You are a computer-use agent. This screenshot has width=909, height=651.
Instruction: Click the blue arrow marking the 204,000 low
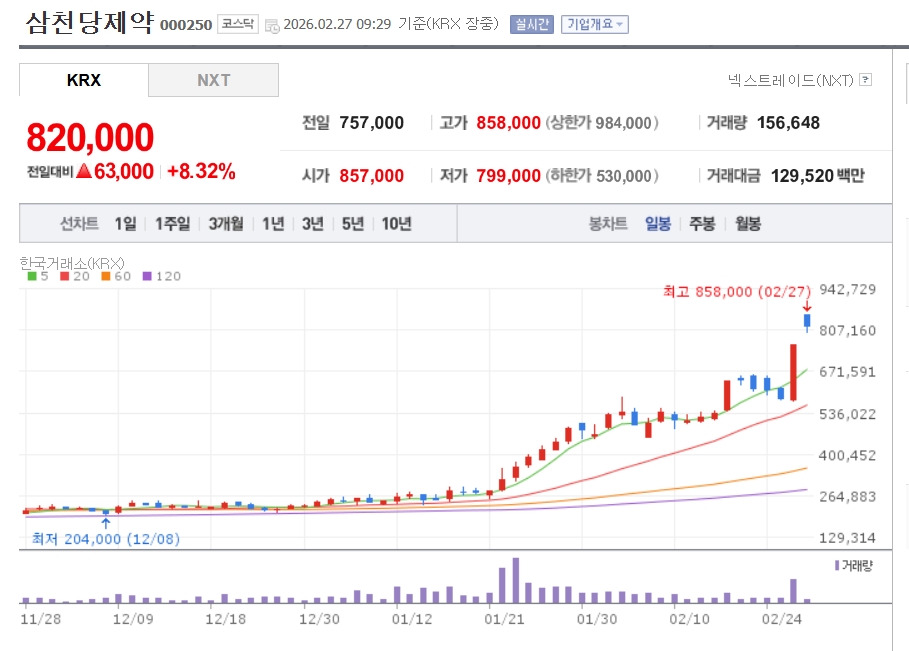[x=106, y=522]
